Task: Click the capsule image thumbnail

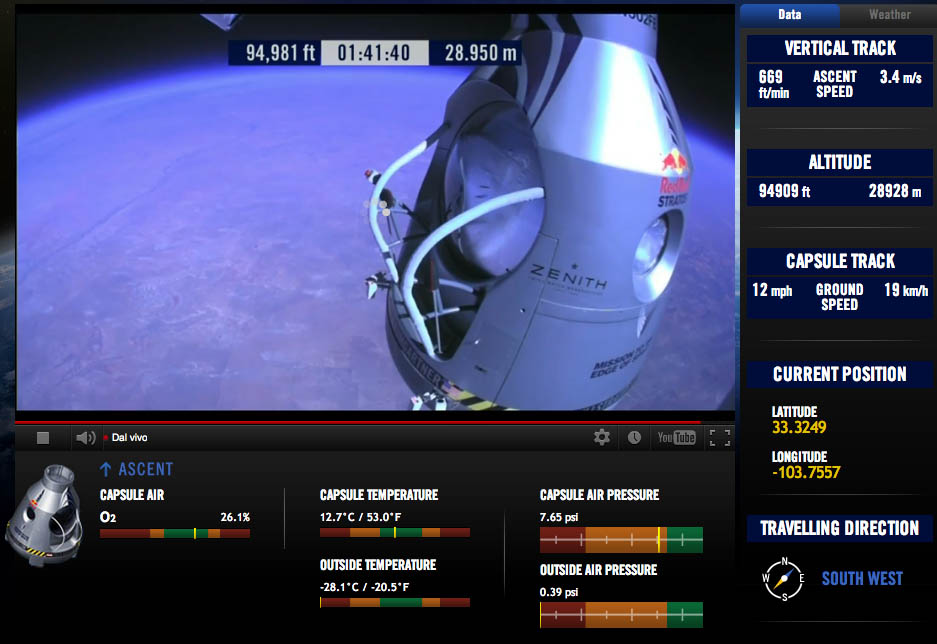Action: coord(44,515)
